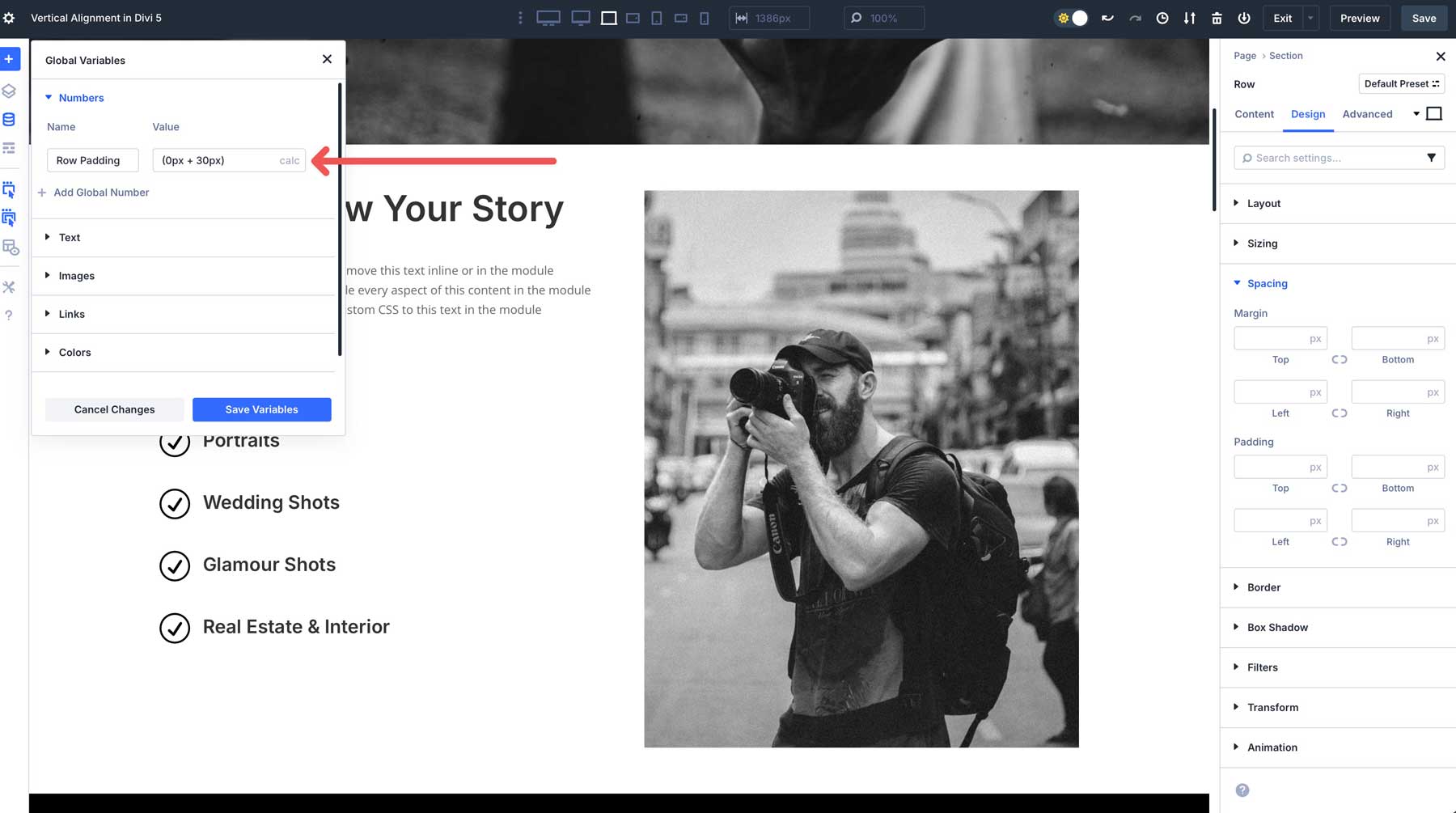1456x813 pixels.
Task: Open the editing history clock icon
Action: pyautogui.click(x=1162, y=18)
